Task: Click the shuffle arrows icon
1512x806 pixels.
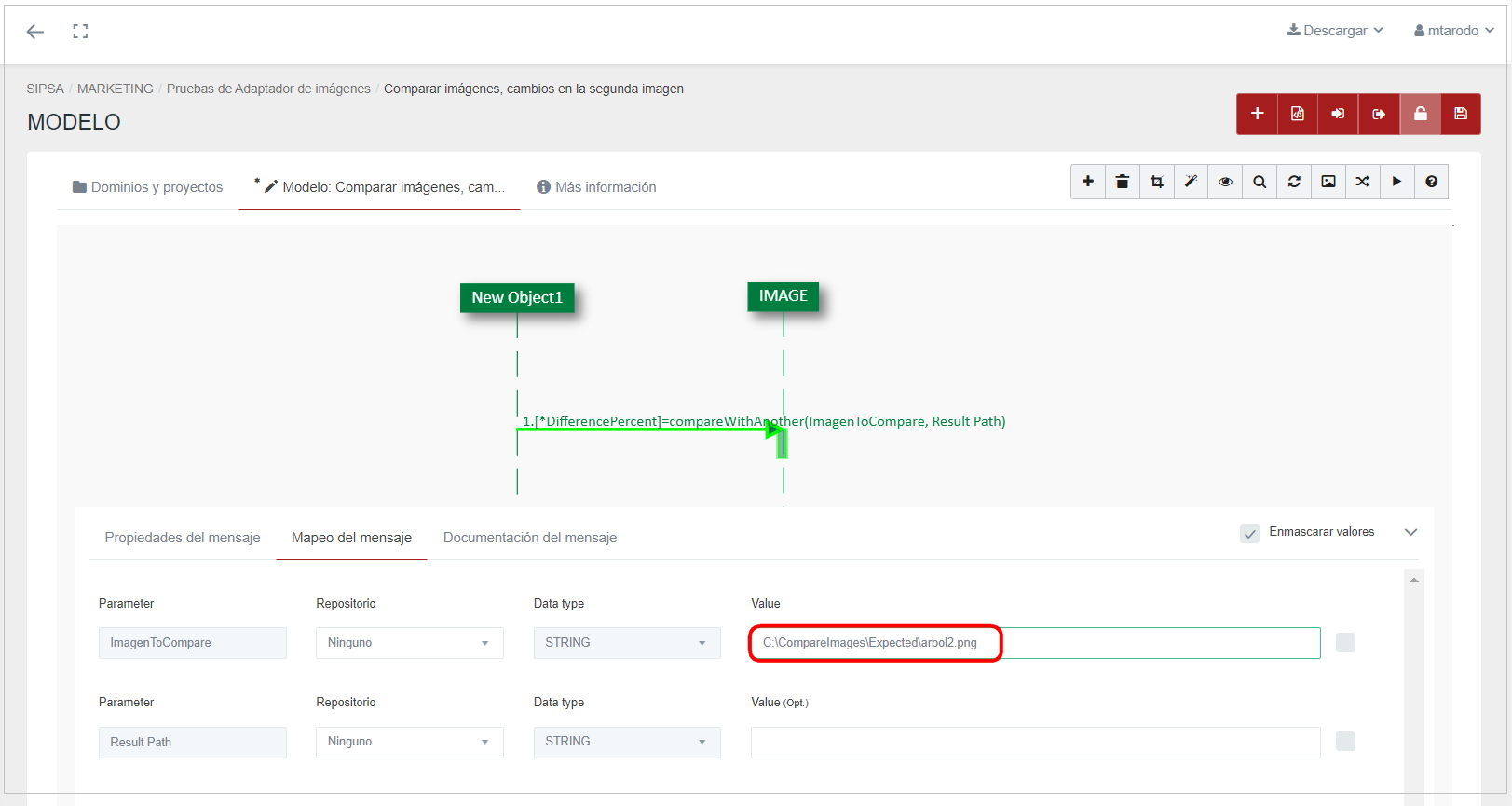Action: point(1362,182)
